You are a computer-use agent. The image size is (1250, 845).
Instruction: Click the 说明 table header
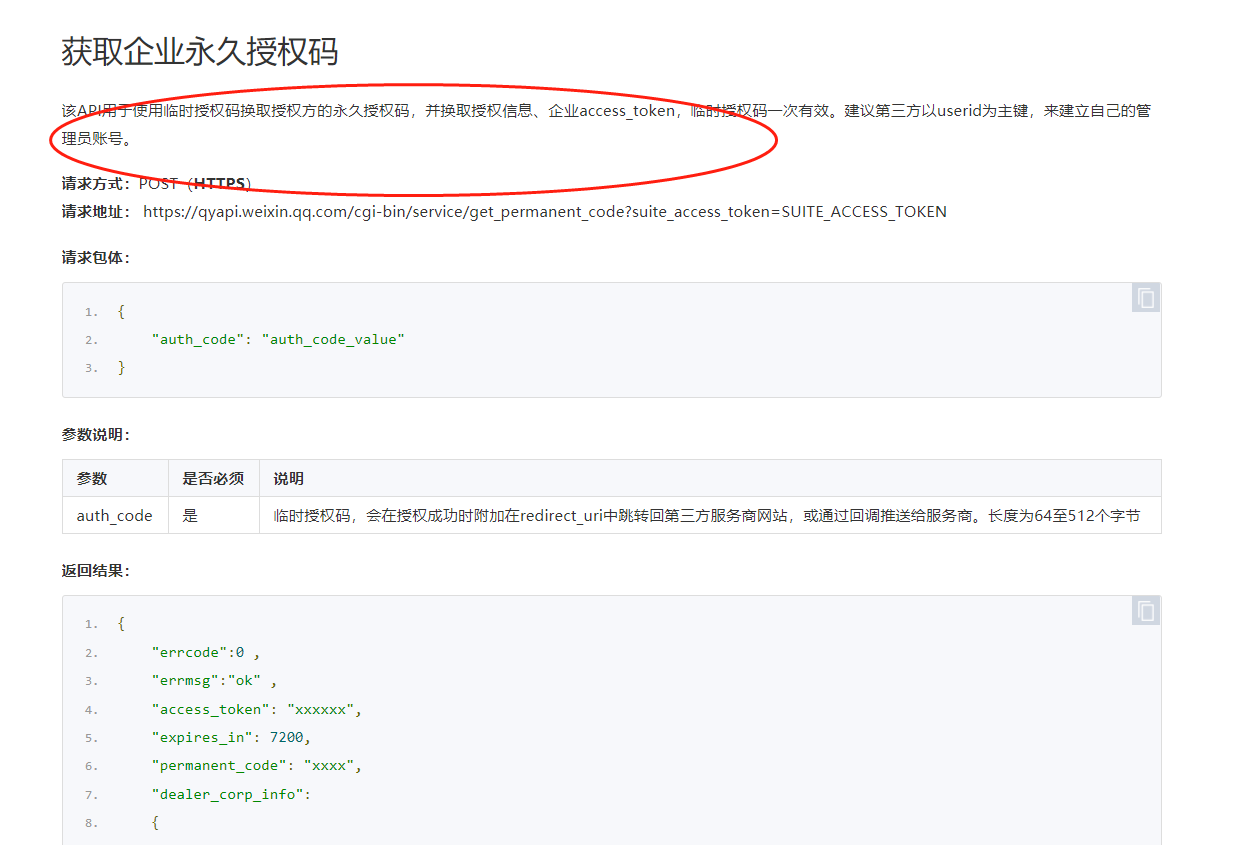click(710, 478)
